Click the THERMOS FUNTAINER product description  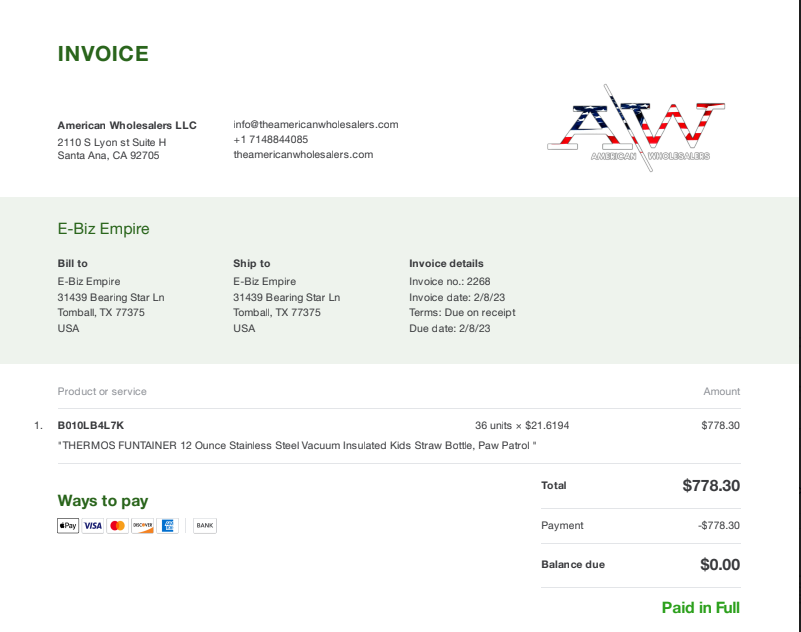click(x=297, y=446)
